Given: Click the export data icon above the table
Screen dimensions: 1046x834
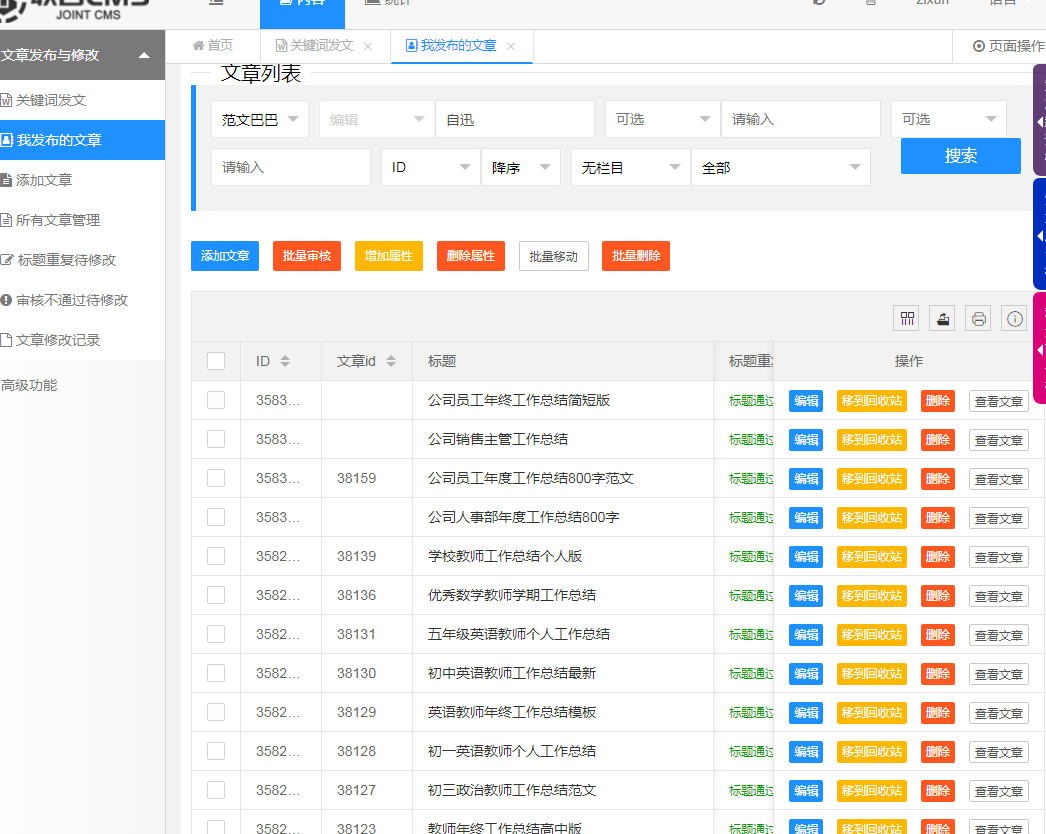Looking at the screenshot, I should pyautogui.click(x=942, y=318).
